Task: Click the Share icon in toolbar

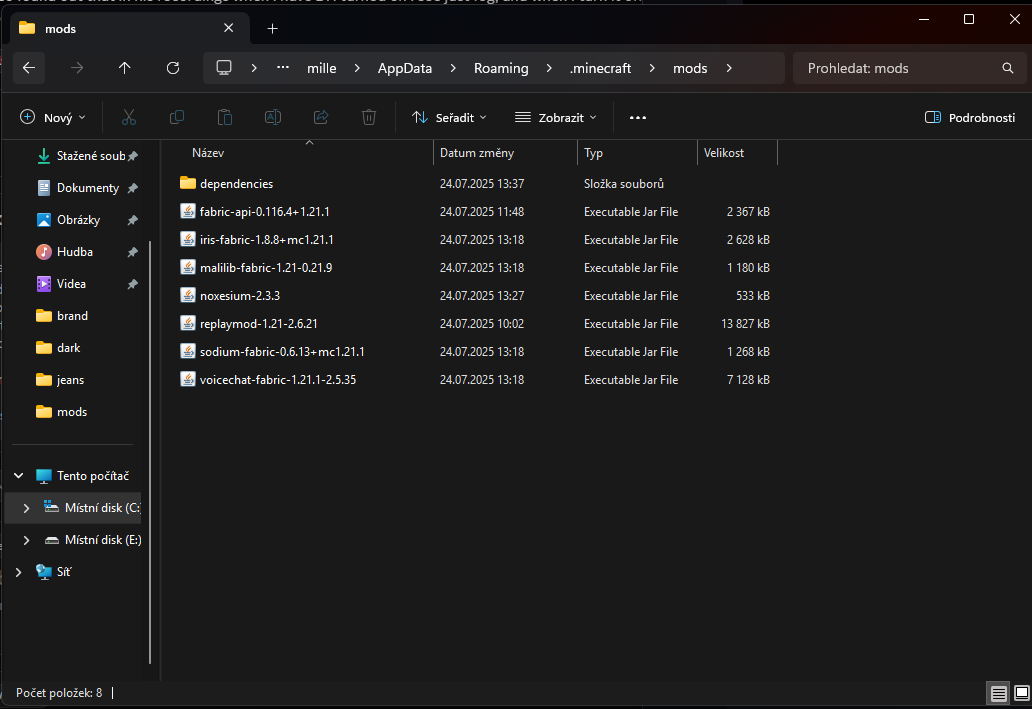Action: click(x=321, y=117)
